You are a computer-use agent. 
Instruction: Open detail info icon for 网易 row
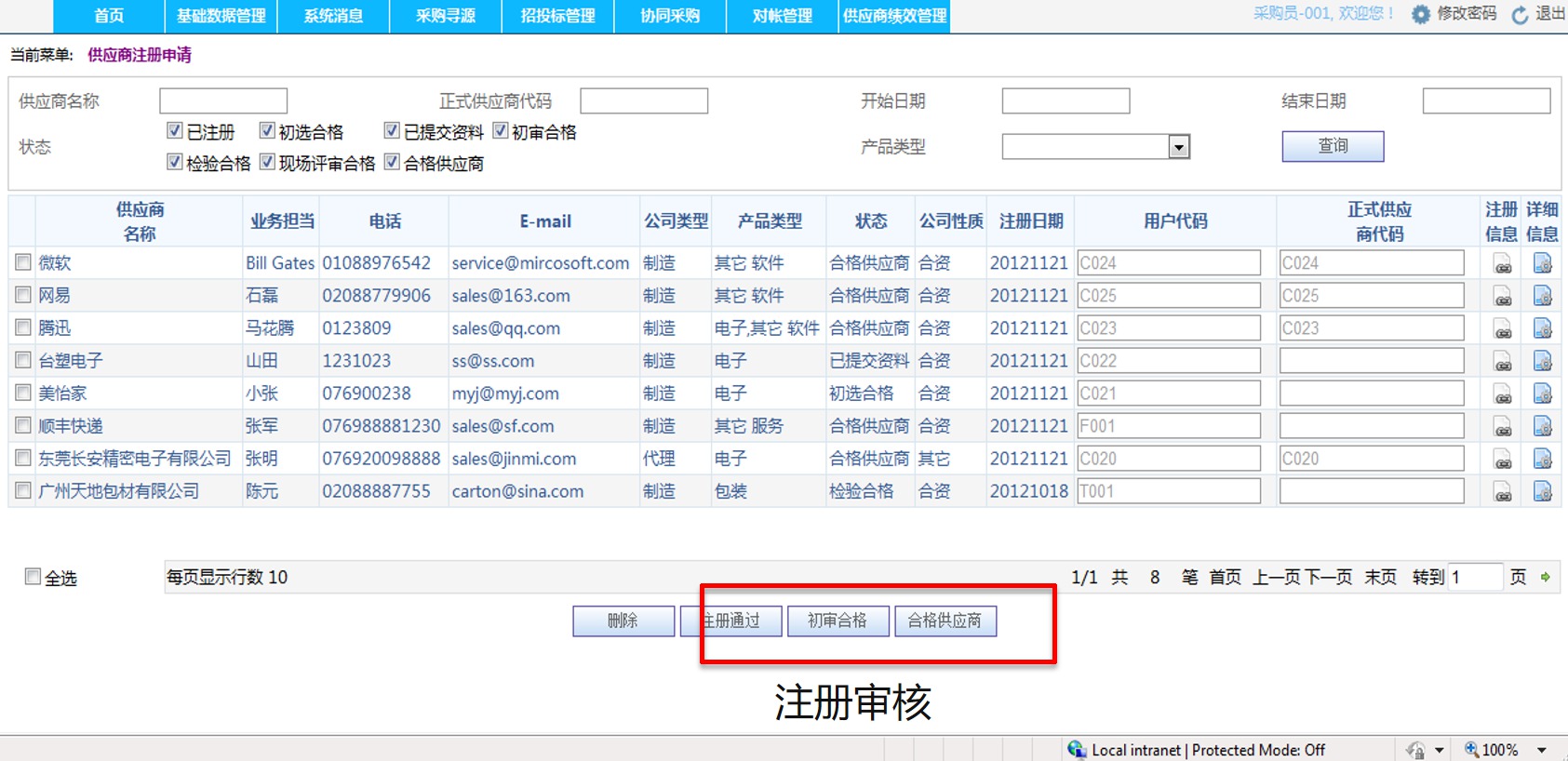pyautogui.click(x=1542, y=297)
